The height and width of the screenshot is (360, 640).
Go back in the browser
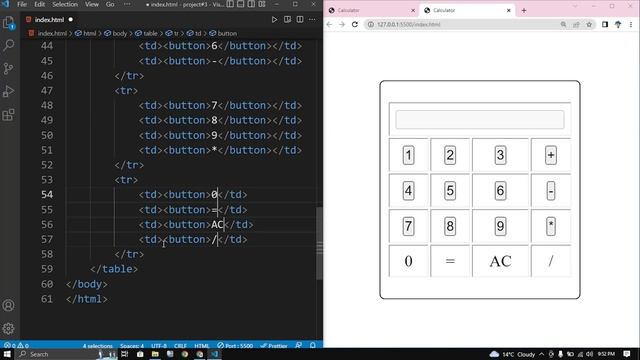329,24
